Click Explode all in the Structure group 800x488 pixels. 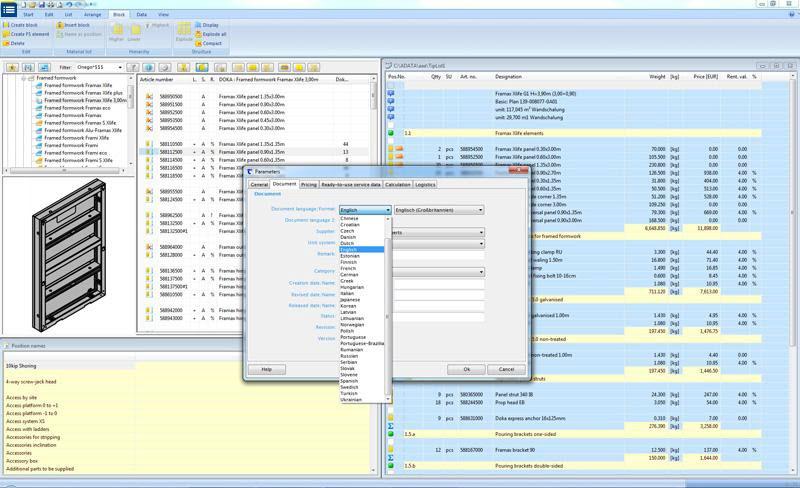[x=211, y=34]
